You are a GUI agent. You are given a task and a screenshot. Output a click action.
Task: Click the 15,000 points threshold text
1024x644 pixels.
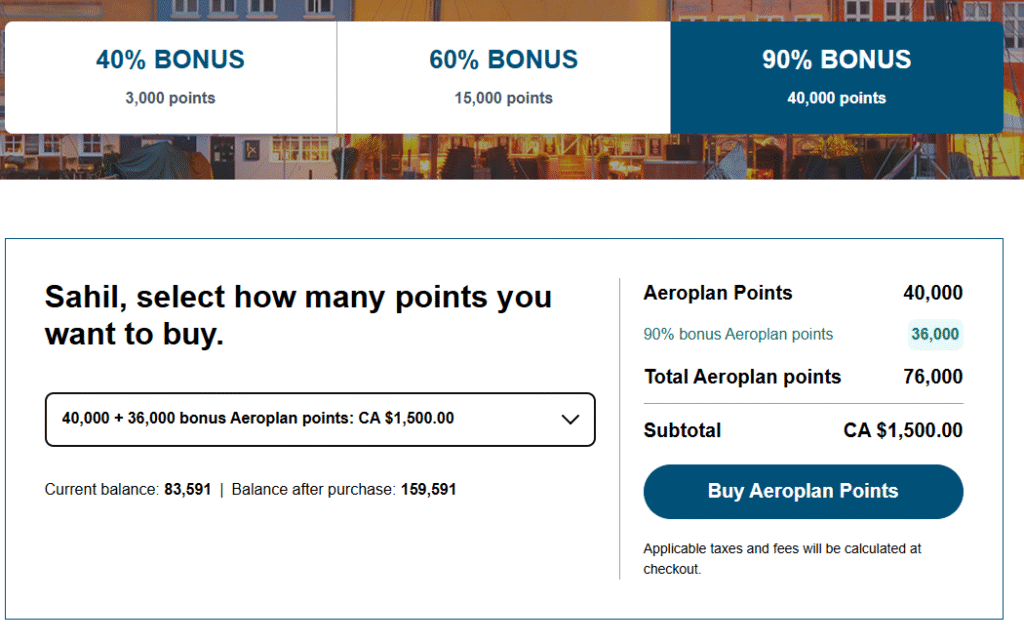tap(503, 98)
